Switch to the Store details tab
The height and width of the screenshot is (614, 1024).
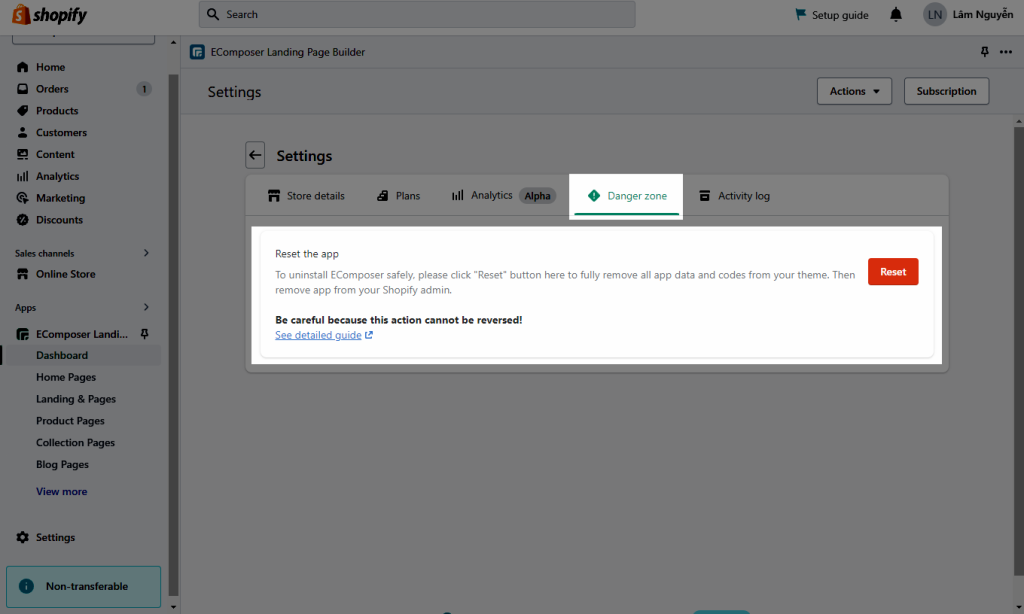pos(306,195)
